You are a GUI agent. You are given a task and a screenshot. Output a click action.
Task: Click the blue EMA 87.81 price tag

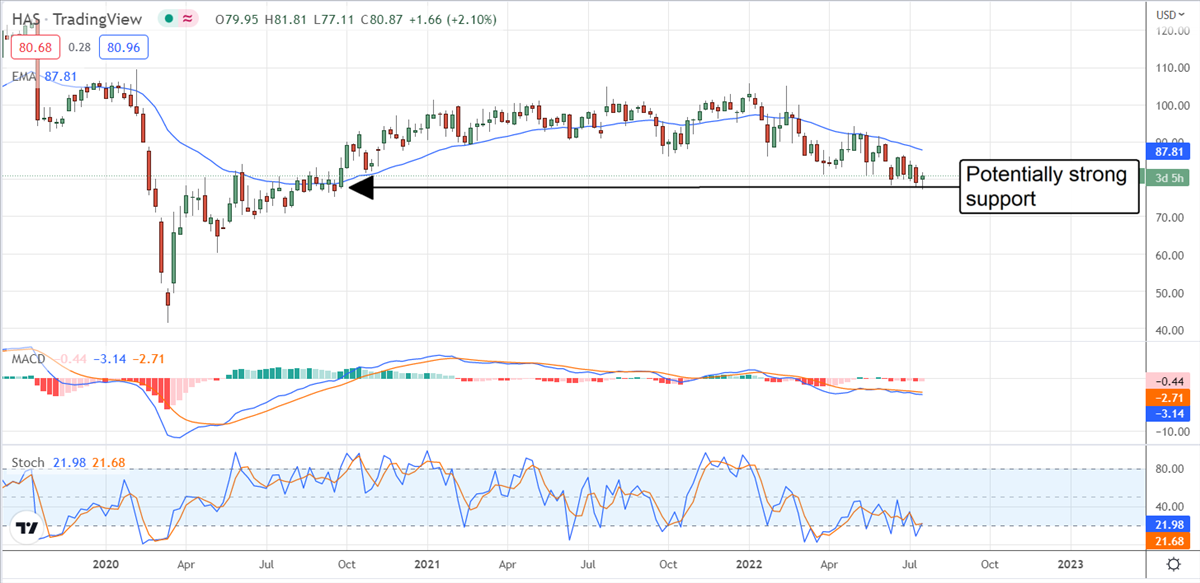point(1165,152)
